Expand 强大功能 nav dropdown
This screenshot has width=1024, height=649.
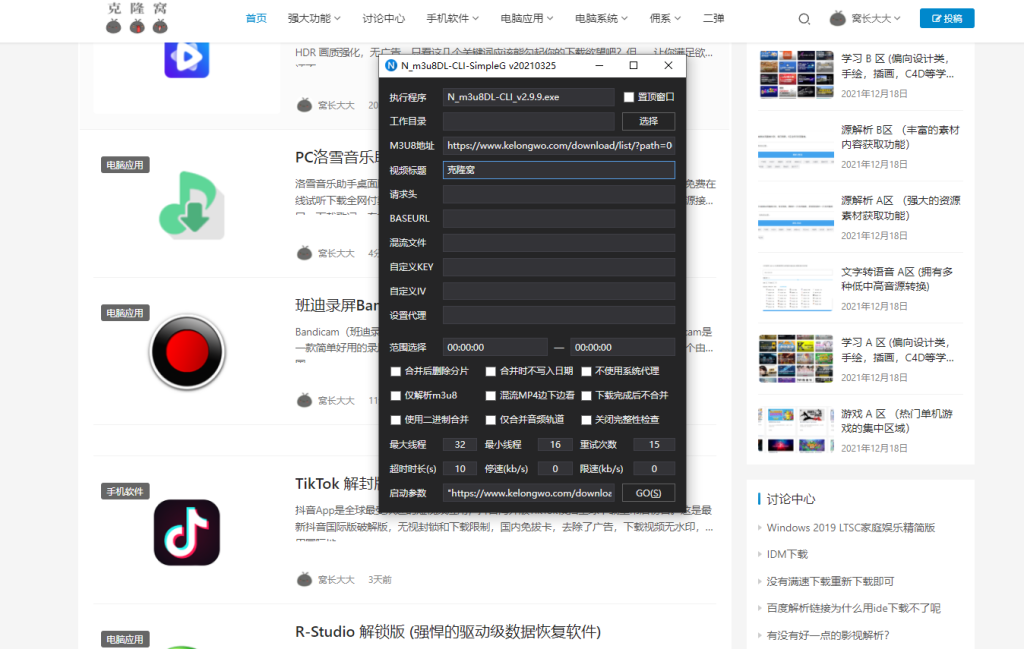coord(314,18)
